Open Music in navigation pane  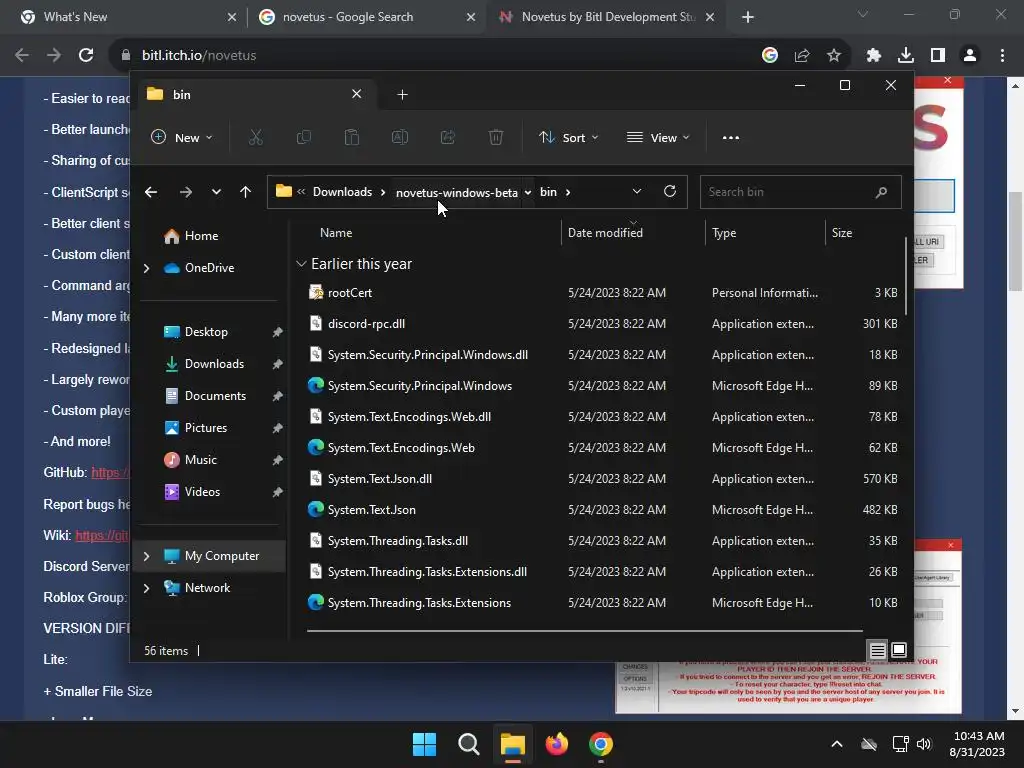(200, 460)
